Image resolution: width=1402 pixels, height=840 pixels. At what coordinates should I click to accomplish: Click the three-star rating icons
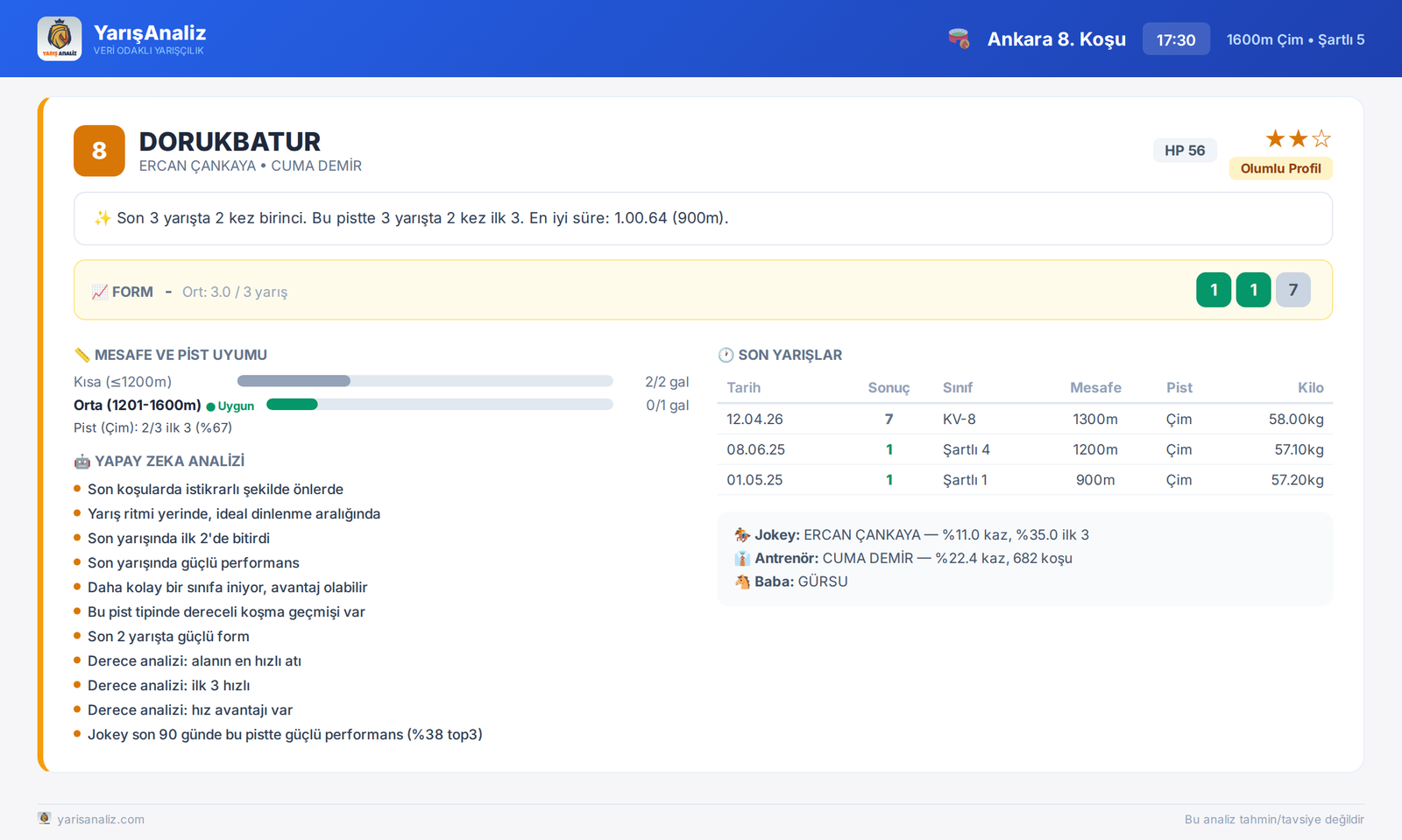click(x=1298, y=138)
